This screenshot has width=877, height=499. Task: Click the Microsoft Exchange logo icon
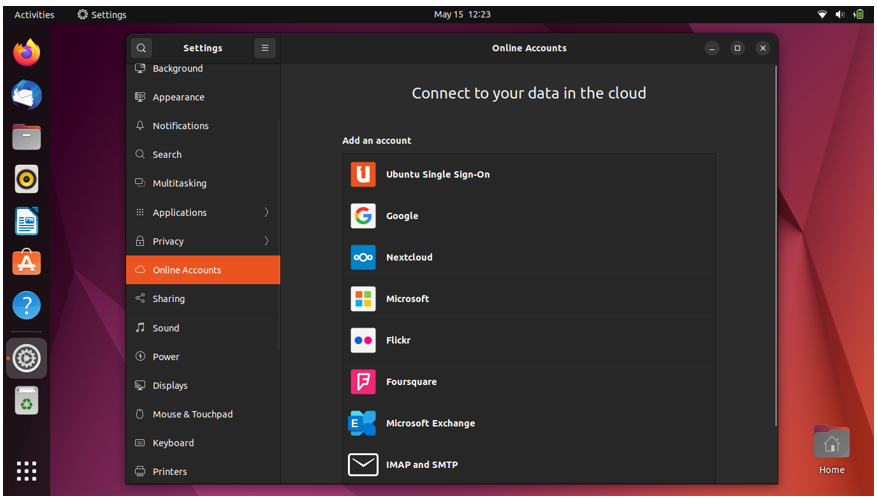click(362, 423)
